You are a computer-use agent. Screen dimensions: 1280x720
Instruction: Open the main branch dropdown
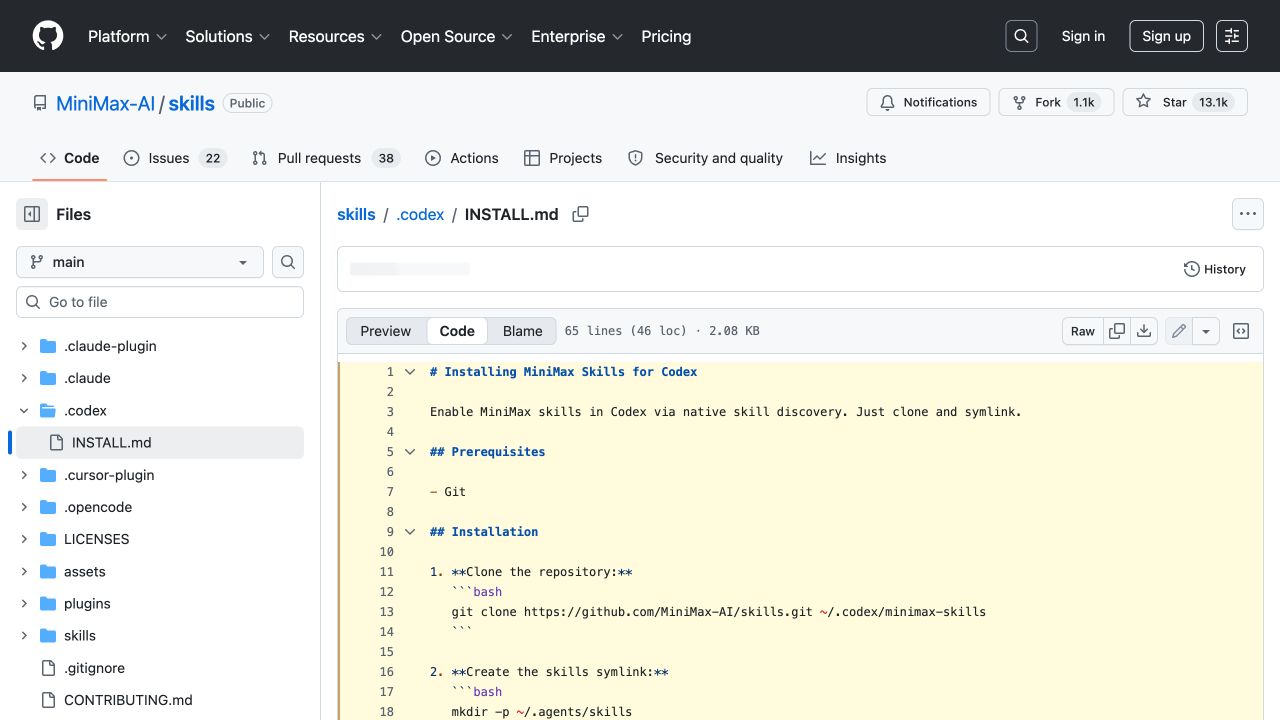(140, 262)
